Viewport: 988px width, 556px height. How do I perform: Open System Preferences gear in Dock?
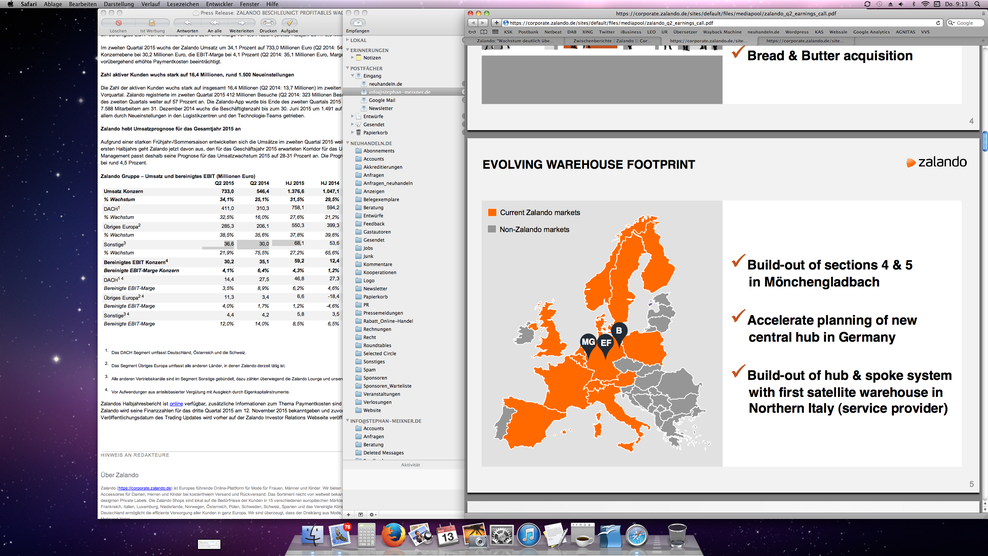pos(502,535)
